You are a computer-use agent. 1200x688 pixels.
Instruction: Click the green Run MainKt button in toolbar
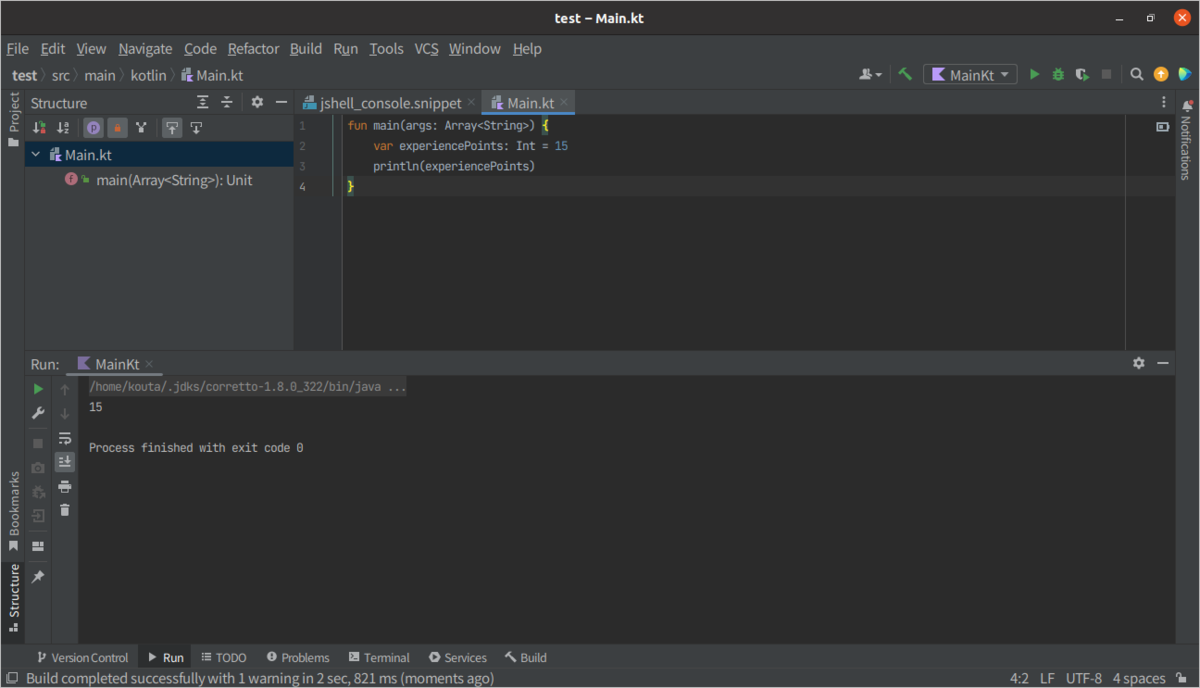[x=1035, y=75]
